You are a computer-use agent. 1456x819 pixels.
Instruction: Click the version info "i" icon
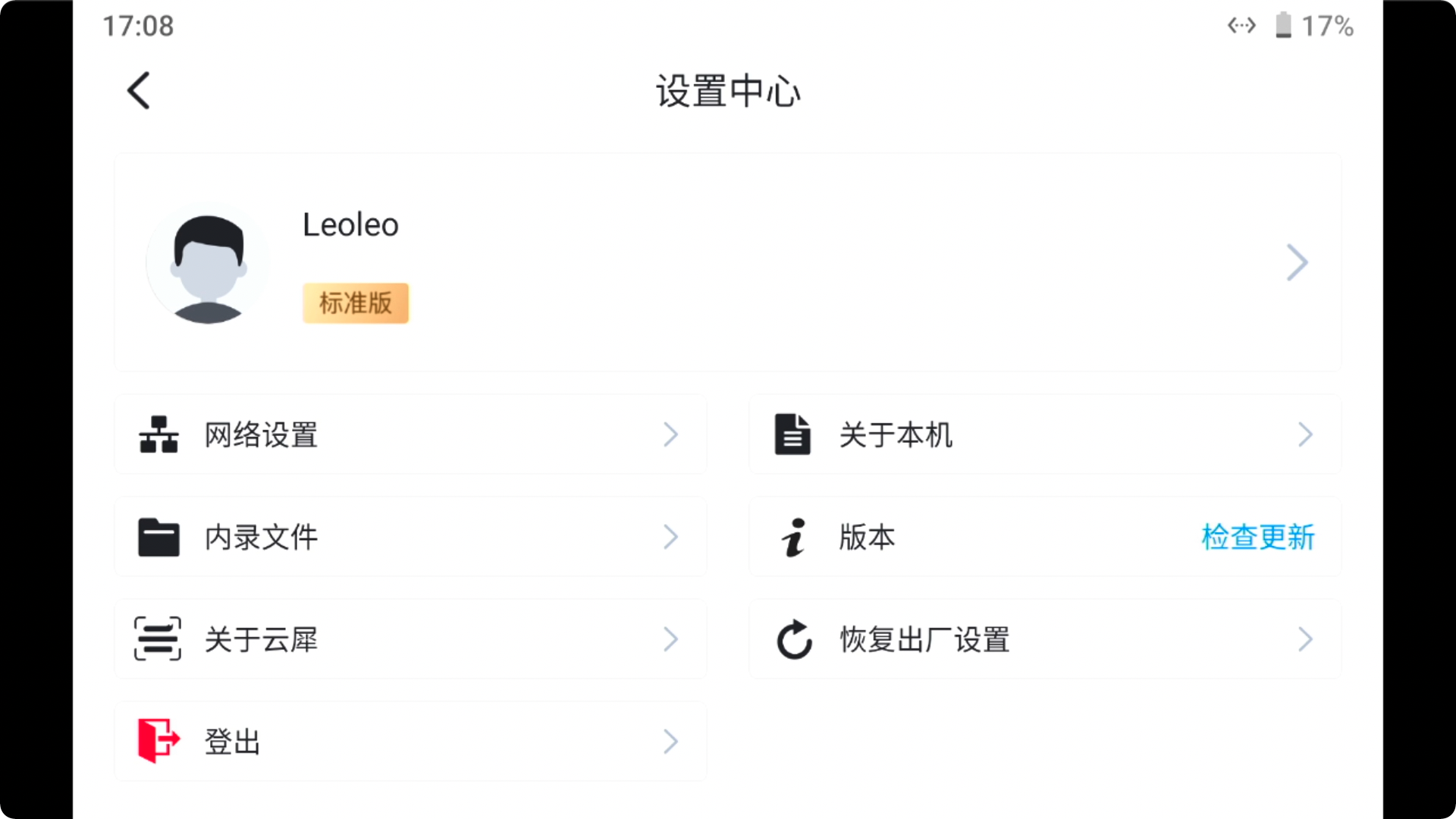pos(793,537)
